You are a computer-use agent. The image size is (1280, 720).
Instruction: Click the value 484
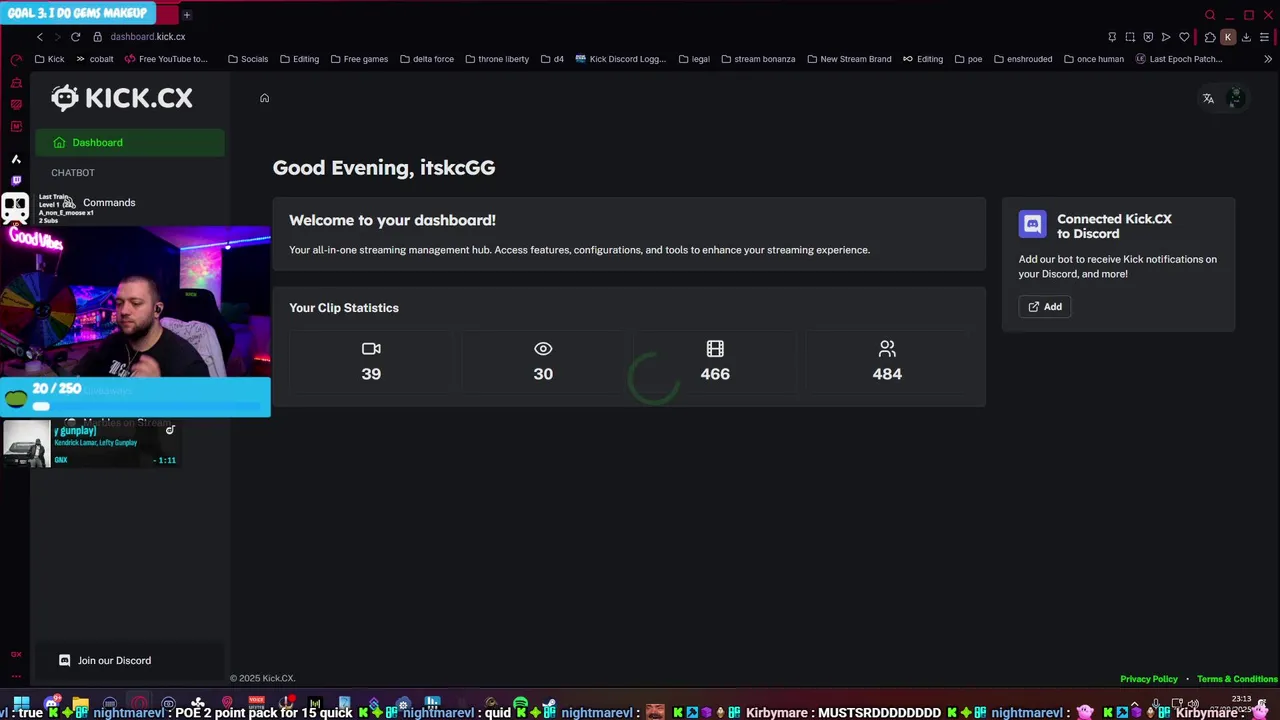887,374
